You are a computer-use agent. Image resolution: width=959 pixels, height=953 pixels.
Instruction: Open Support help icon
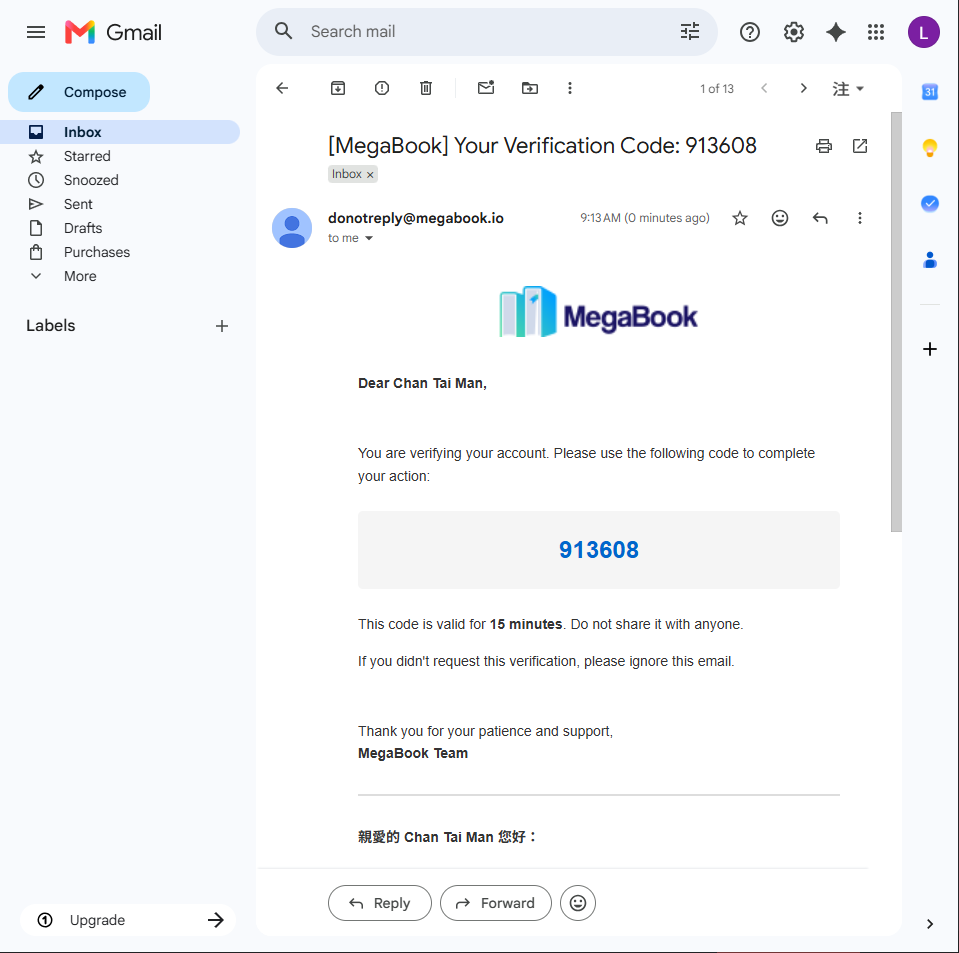click(x=749, y=32)
